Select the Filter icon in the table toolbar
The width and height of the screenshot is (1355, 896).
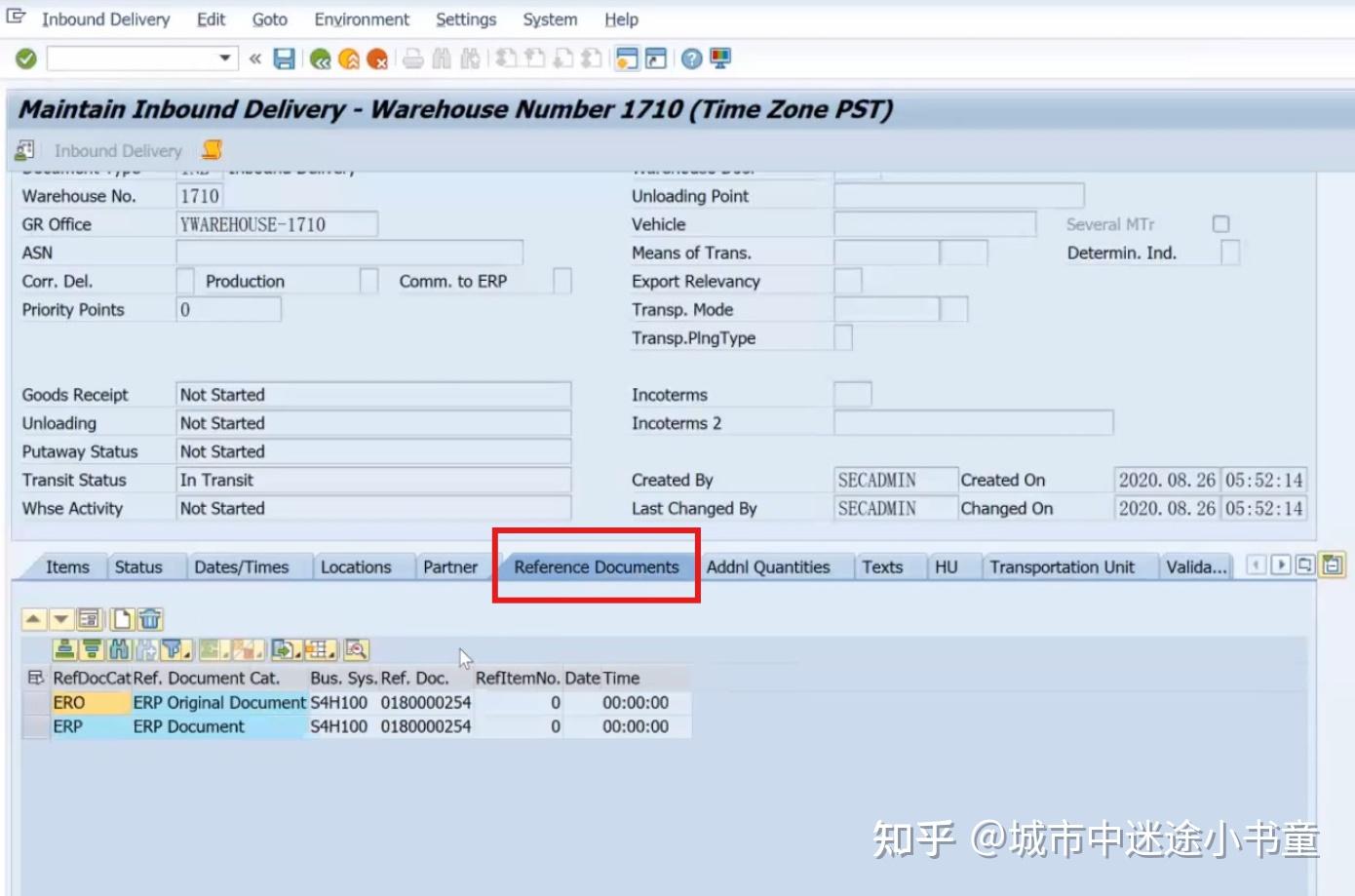click(172, 648)
